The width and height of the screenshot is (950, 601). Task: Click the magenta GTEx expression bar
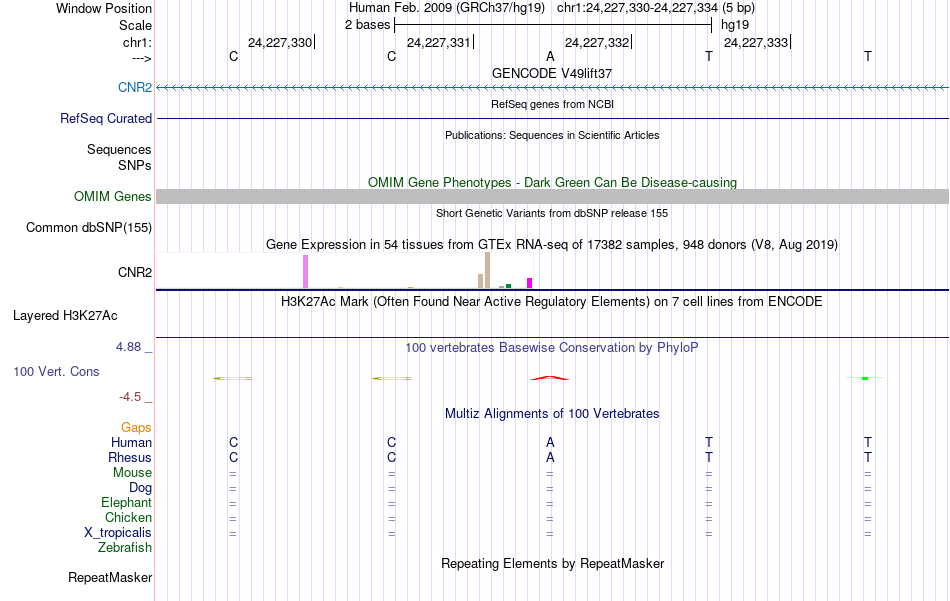[x=530, y=283]
